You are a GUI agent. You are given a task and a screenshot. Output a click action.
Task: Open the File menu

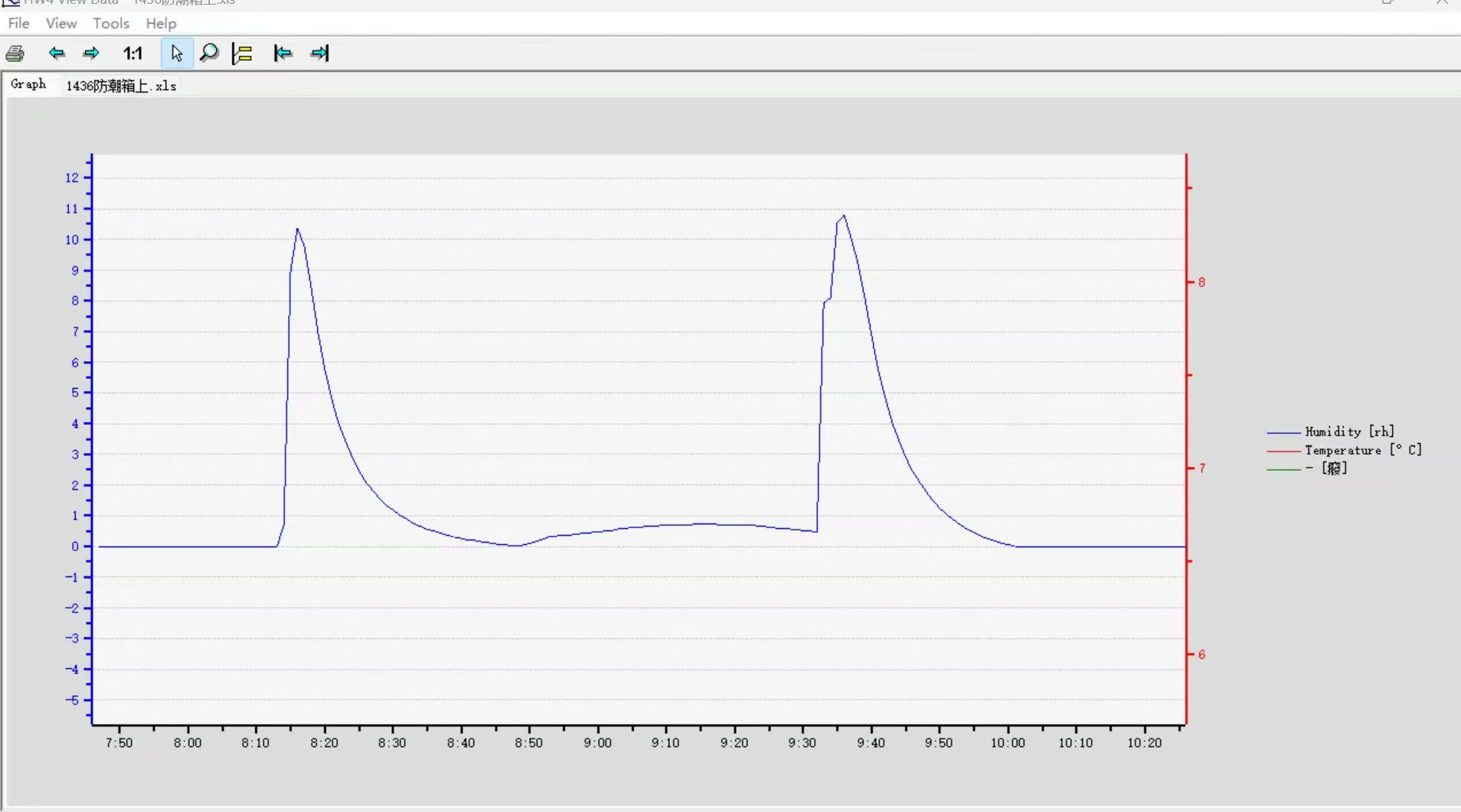[x=18, y=24]
